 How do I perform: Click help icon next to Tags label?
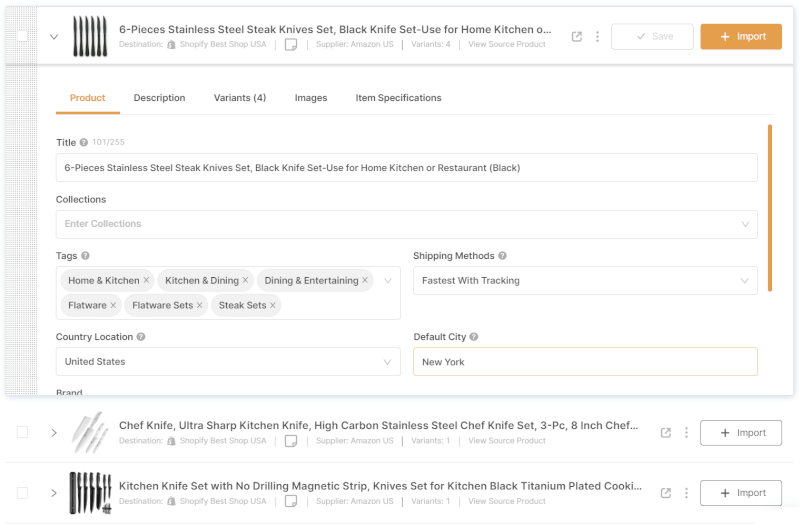[x=85, y=256]
